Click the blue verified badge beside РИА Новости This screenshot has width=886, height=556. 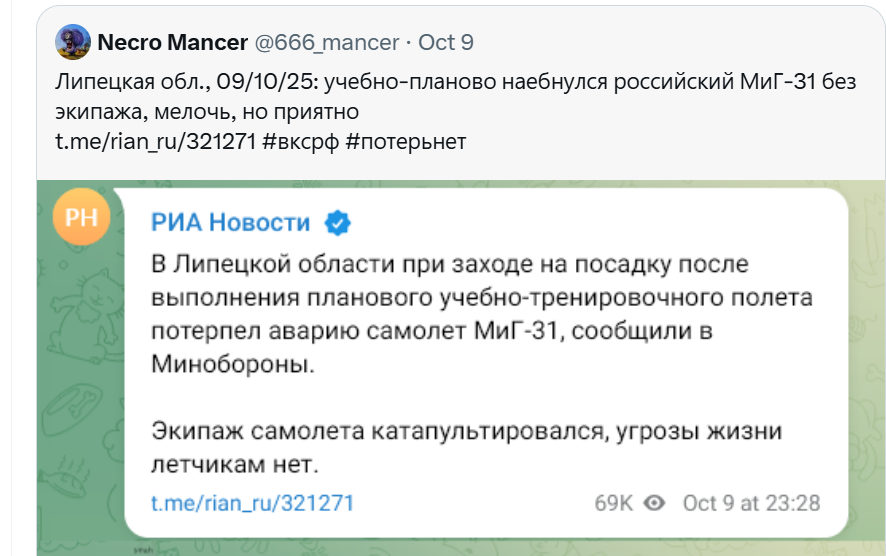(x=338, y=222)
